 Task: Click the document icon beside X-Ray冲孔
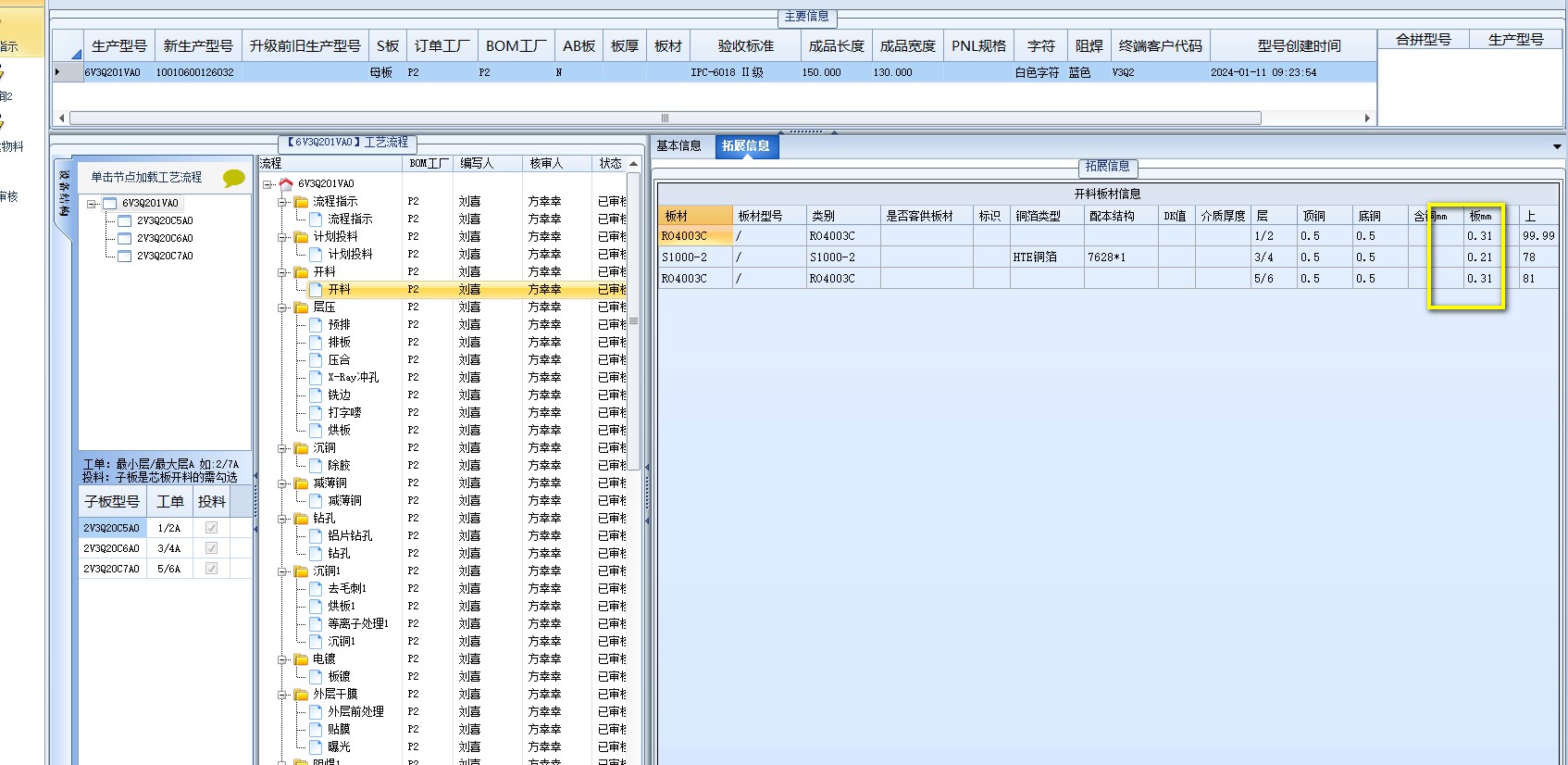[x=316, y=377]
